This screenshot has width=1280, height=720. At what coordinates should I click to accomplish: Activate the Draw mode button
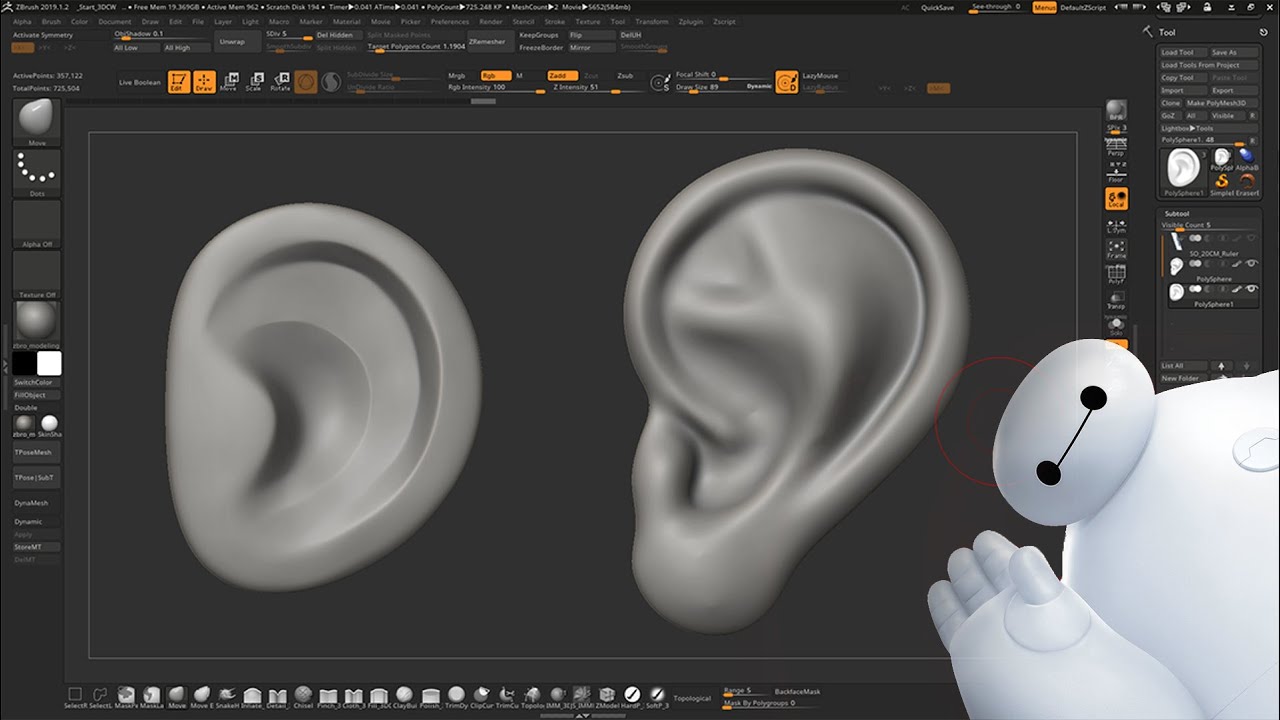coord(204,82)
